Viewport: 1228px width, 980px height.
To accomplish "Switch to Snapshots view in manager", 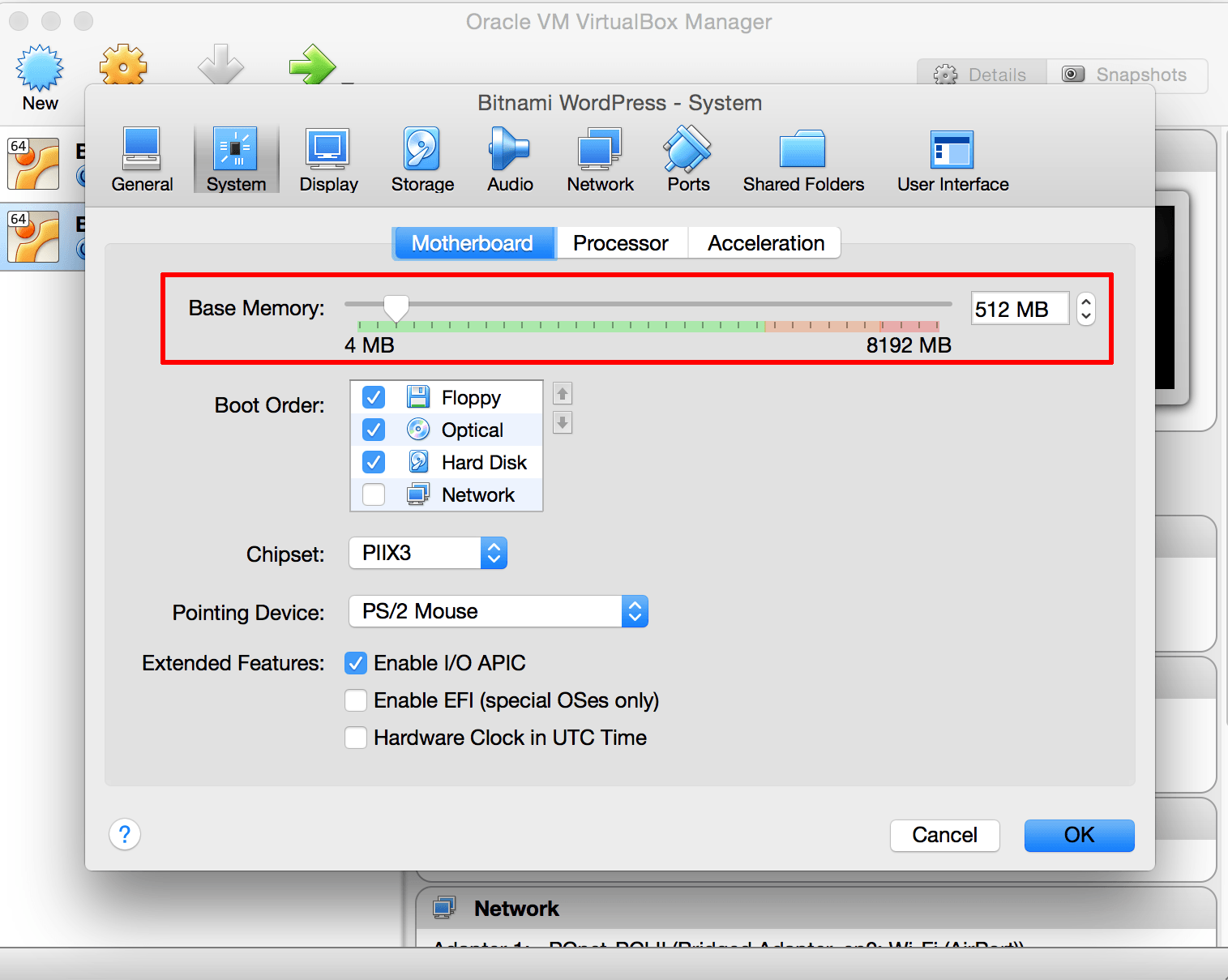I will [1127, 75].
